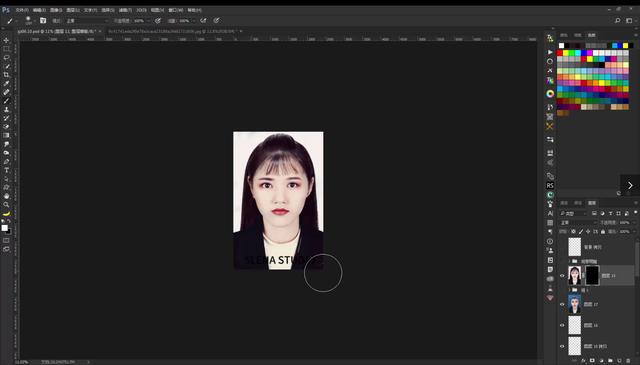Select the Zoom magnifier tool
Image resolution: width=640 pixels, height=365 pixels.
coord(6,205)
